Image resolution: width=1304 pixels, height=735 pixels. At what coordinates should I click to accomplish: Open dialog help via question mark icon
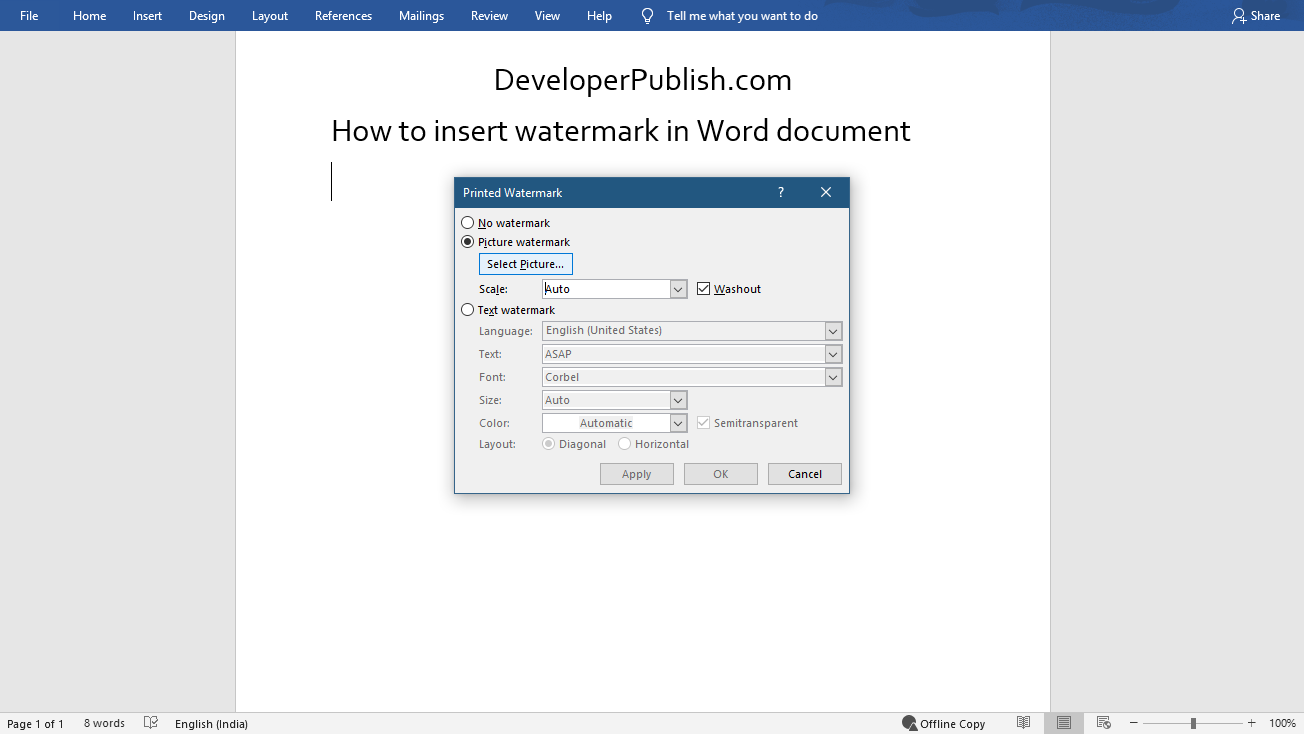tap(780, 192)
